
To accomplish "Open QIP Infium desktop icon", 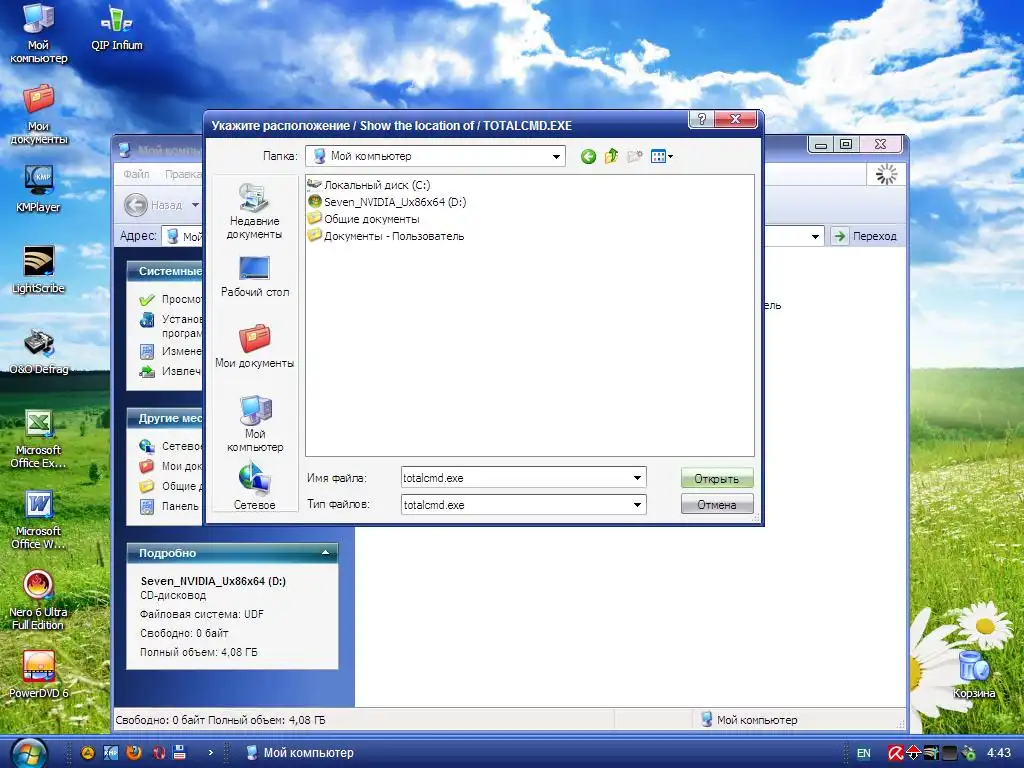I will coord(117,27).
